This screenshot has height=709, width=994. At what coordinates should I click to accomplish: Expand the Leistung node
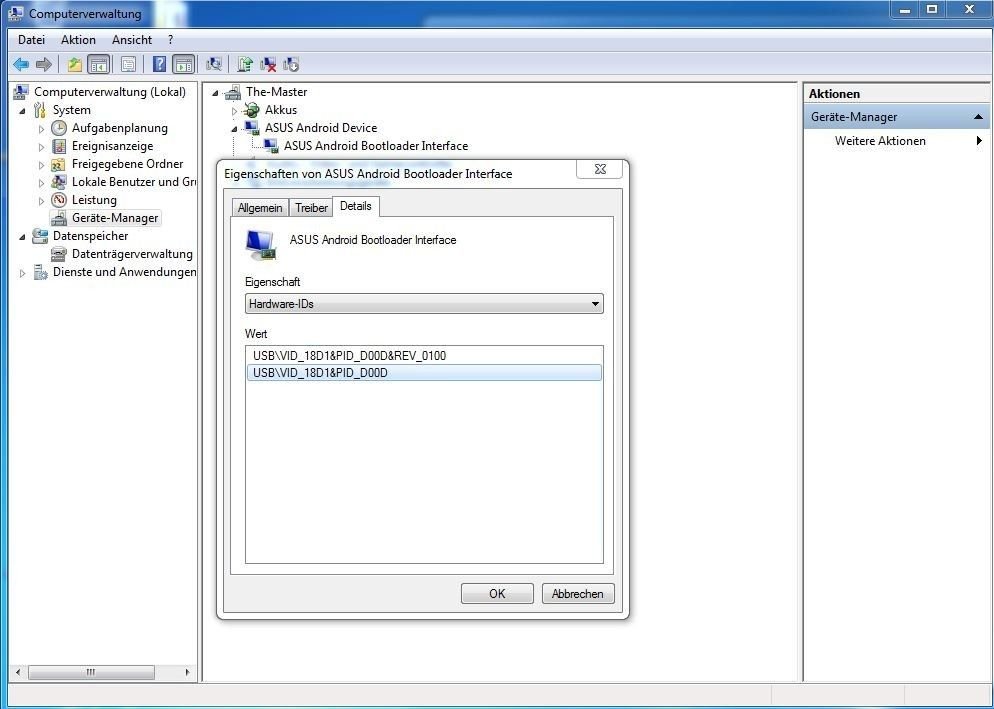(41, 201)
